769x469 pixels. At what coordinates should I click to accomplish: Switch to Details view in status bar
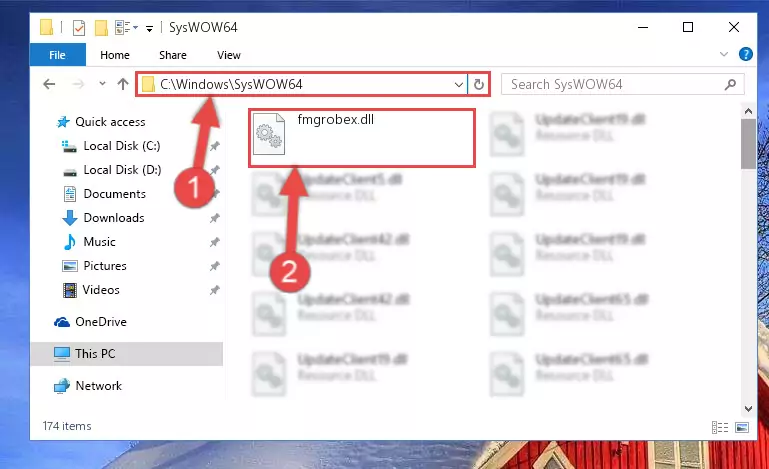tap(720, 427)
